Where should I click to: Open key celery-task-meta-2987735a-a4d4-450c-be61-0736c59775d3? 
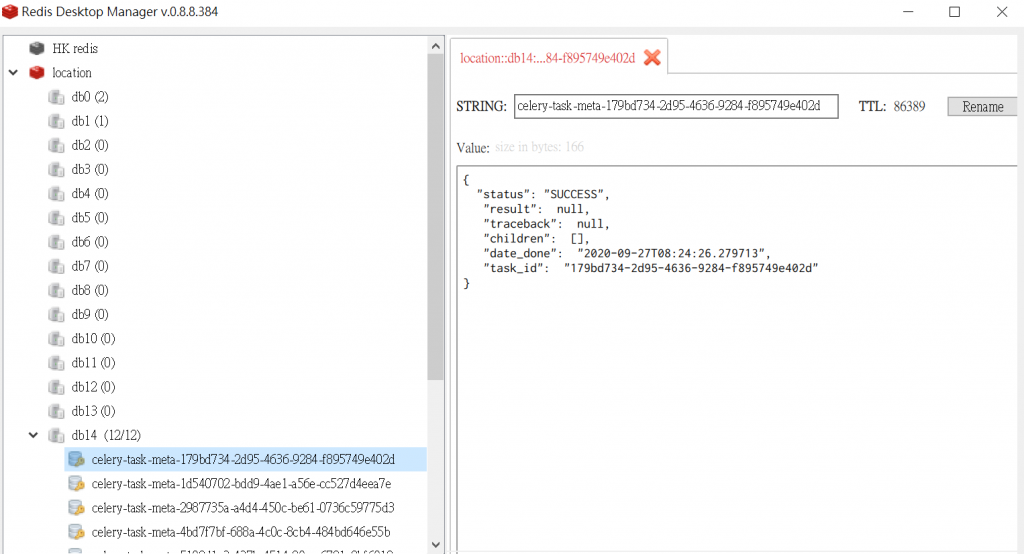coord(243,508)
